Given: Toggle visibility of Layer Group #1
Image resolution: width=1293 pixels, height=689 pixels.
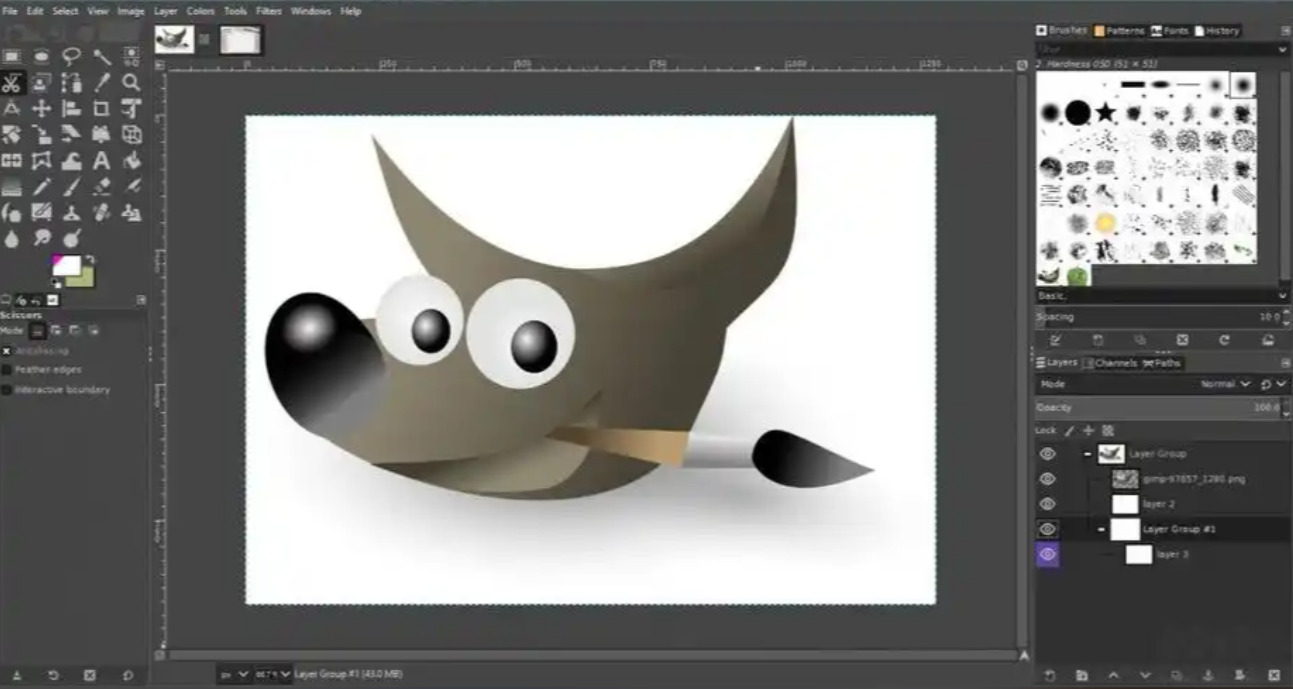Looking at the screenshot, I should pyautogui.click(x=1047, y=529).
